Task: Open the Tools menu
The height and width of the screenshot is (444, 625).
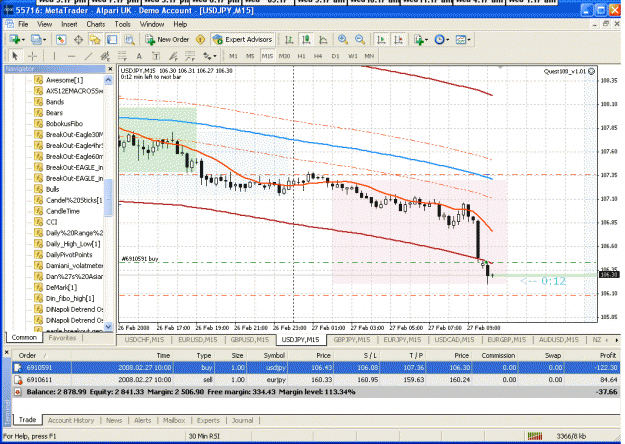Action: tap(122, 24)
